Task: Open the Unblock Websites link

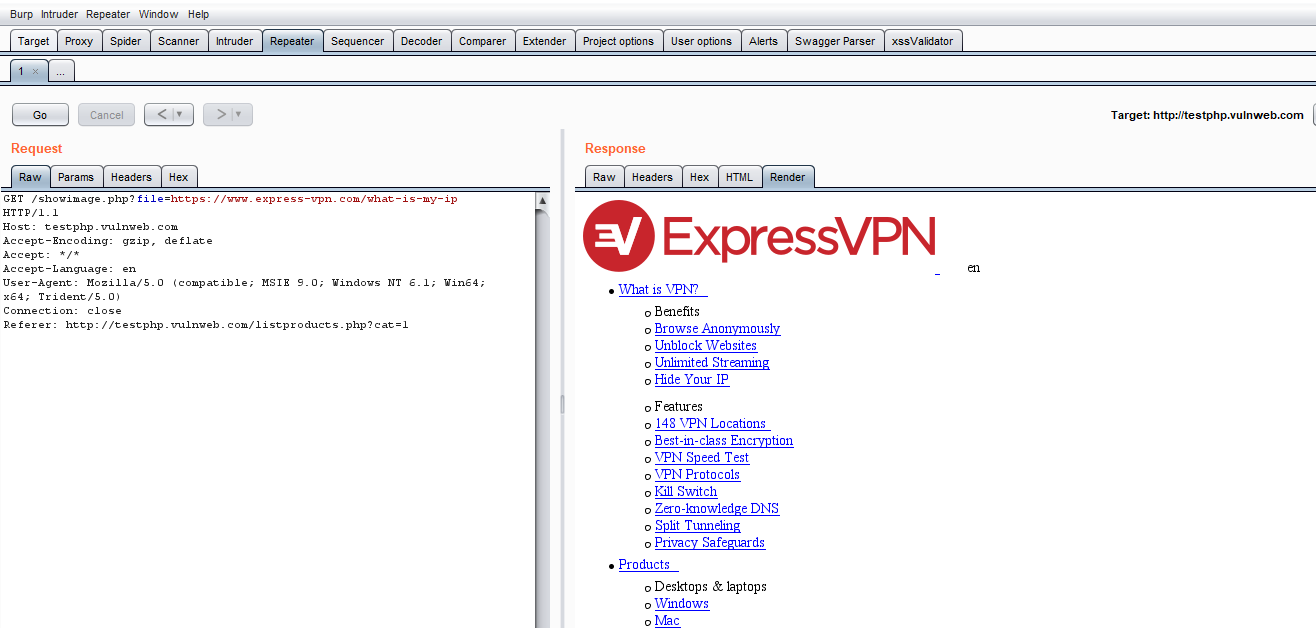Action: 706,345
